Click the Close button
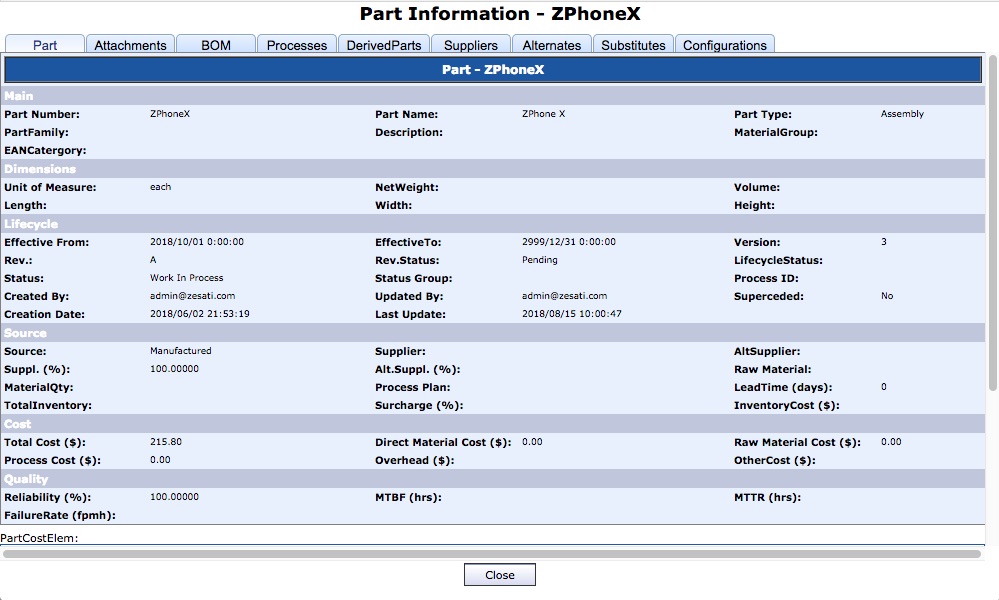 [x=499, y=574]
